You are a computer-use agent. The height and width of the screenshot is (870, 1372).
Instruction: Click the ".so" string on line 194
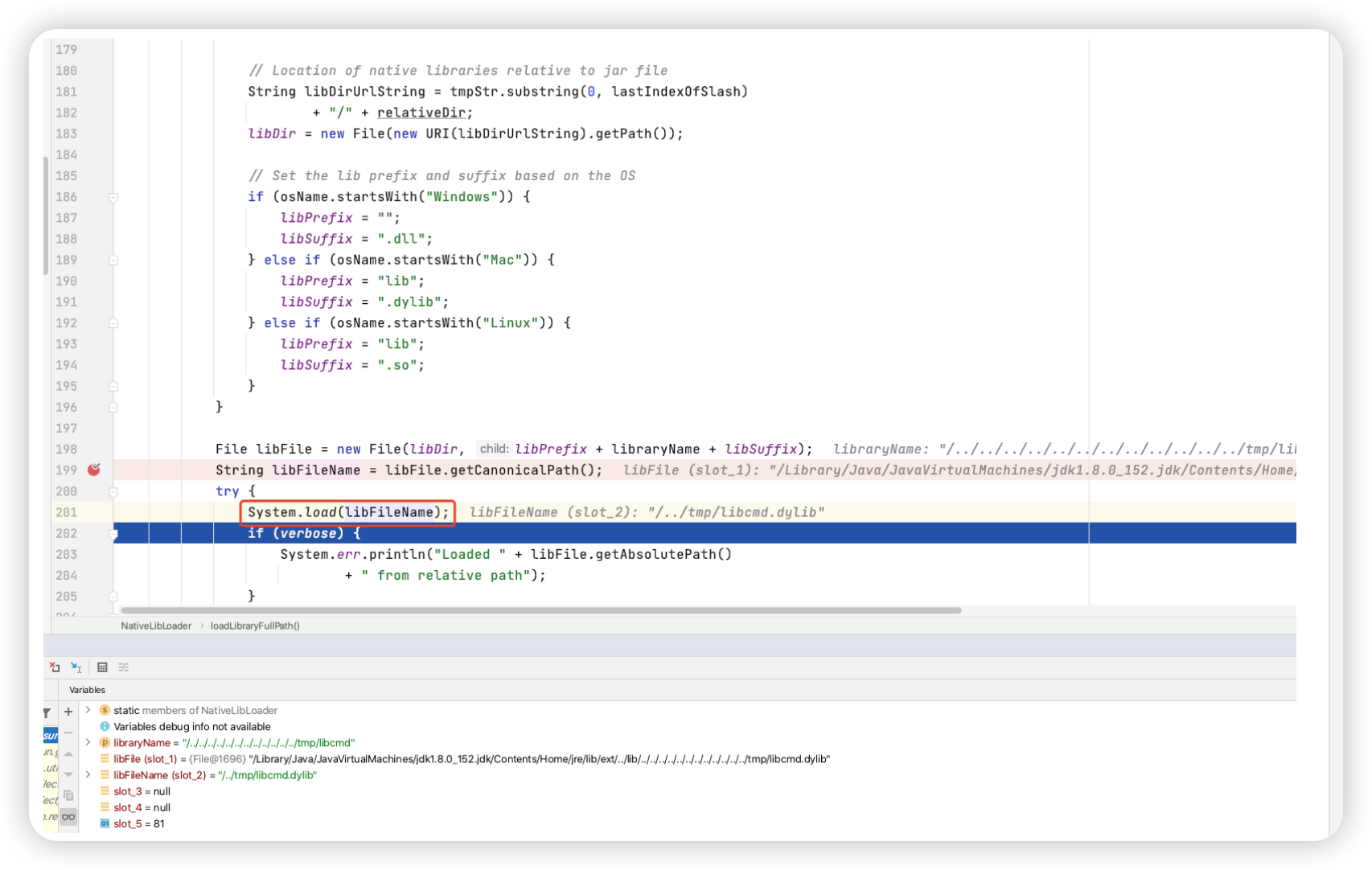coord(396,365)
